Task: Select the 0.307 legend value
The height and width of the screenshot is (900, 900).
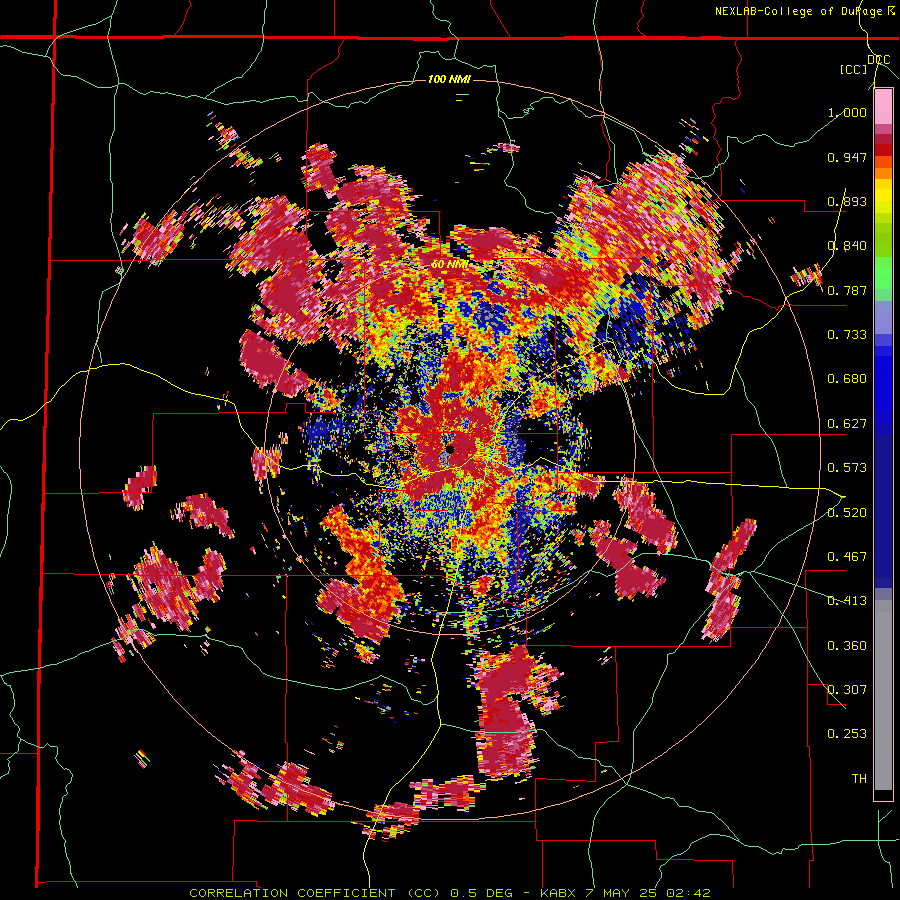Action: 847,689
